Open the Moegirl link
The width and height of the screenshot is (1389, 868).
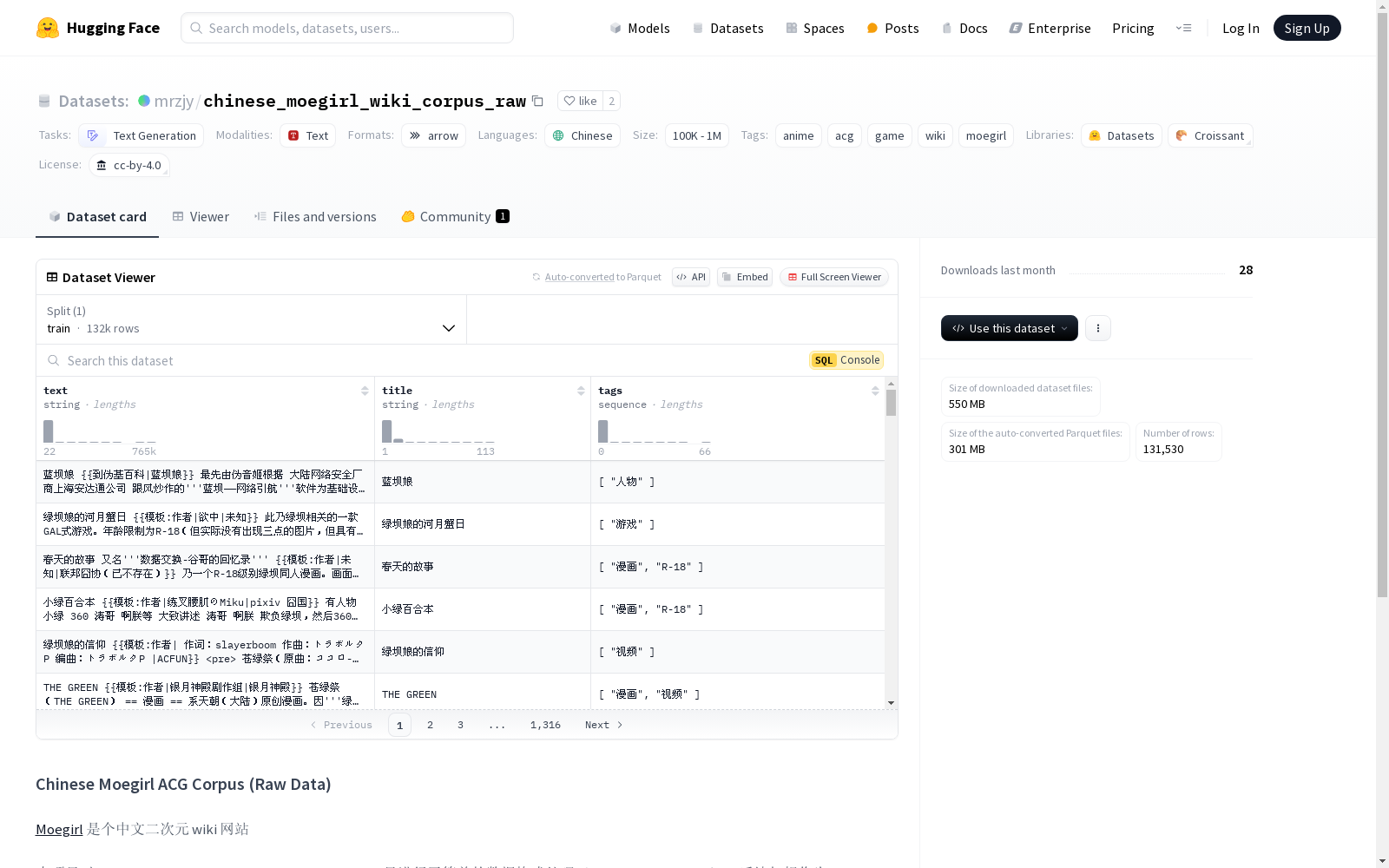click(59, 829)
